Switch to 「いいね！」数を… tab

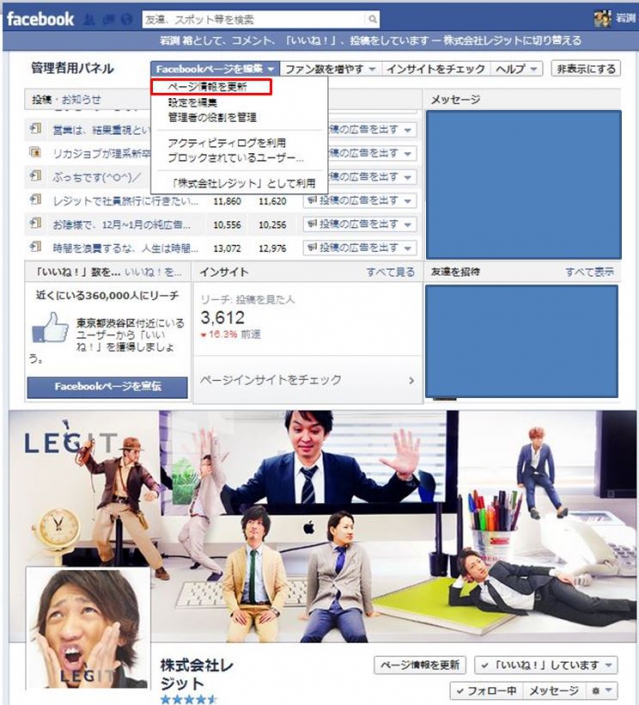coord(78,272)
